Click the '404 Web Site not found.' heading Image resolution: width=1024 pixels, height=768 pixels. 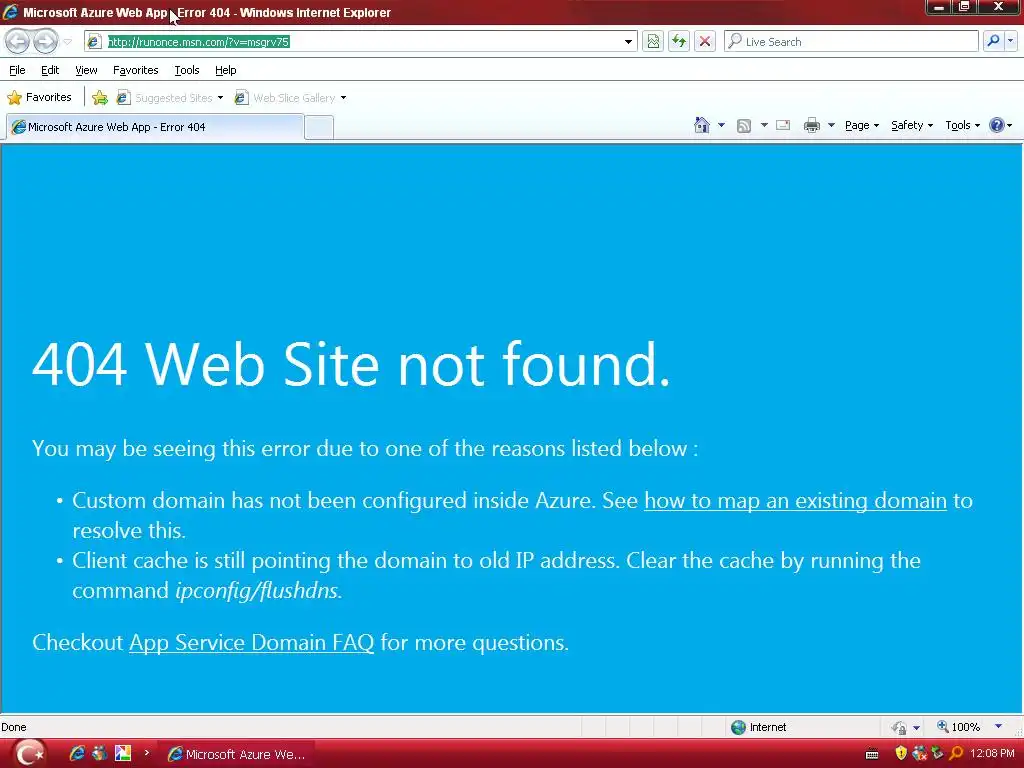point(351,364)
